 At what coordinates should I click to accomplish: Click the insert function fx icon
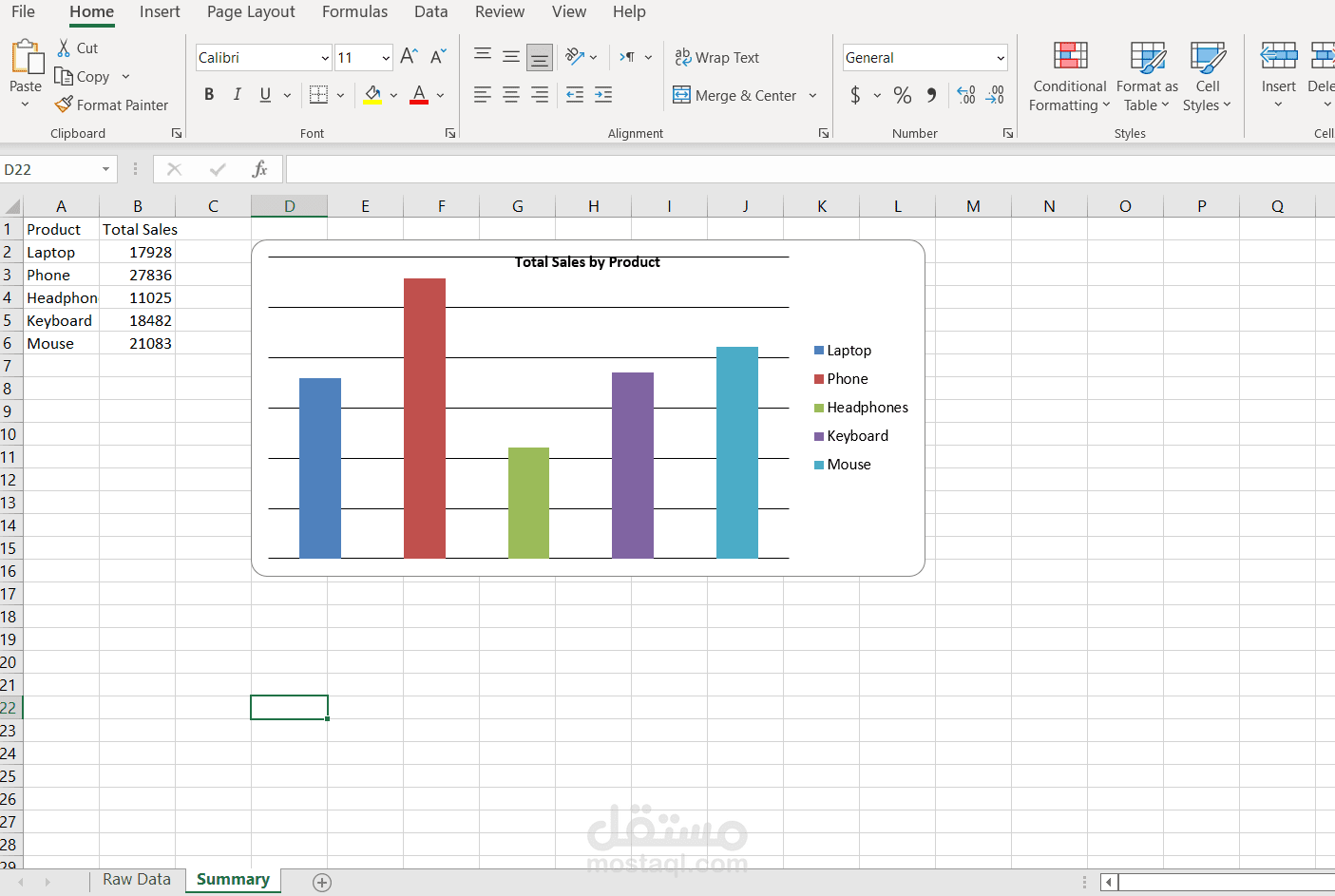point(259,169)
